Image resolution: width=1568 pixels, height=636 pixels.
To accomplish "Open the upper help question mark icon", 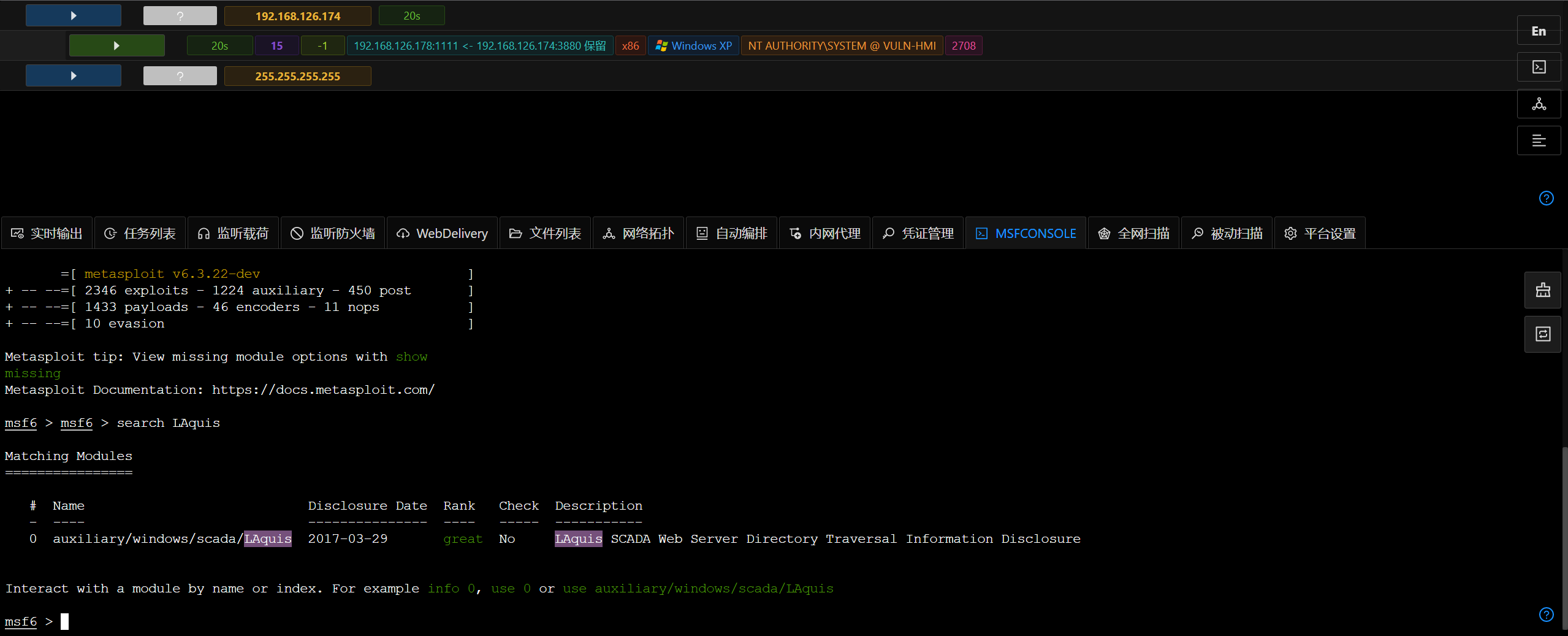I will tap(1546, 198).
